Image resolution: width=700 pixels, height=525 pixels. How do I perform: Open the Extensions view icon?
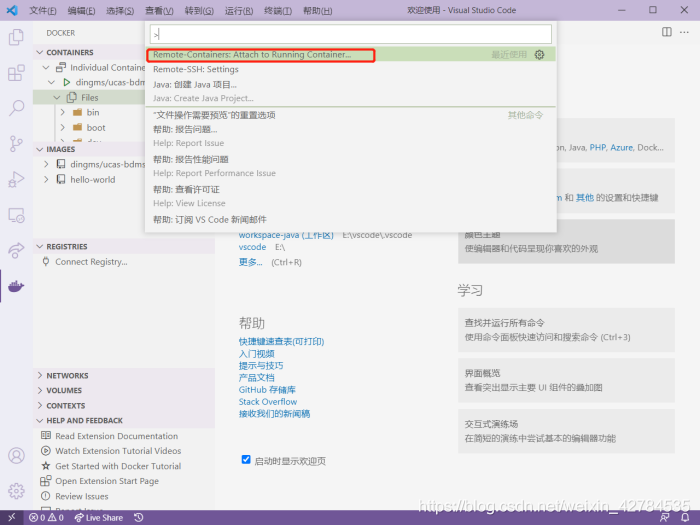click(16, 72)
